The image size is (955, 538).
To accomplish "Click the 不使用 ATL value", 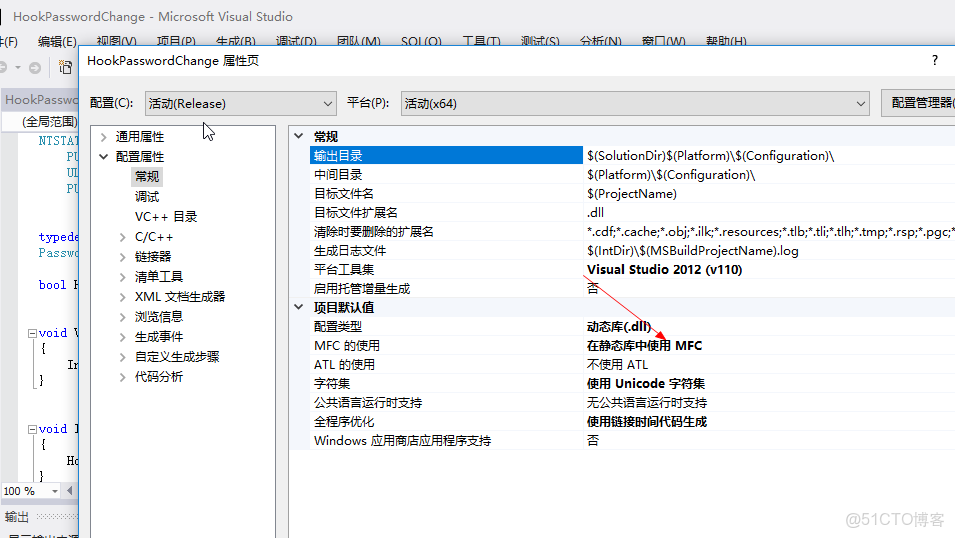I will coord(617,364).
